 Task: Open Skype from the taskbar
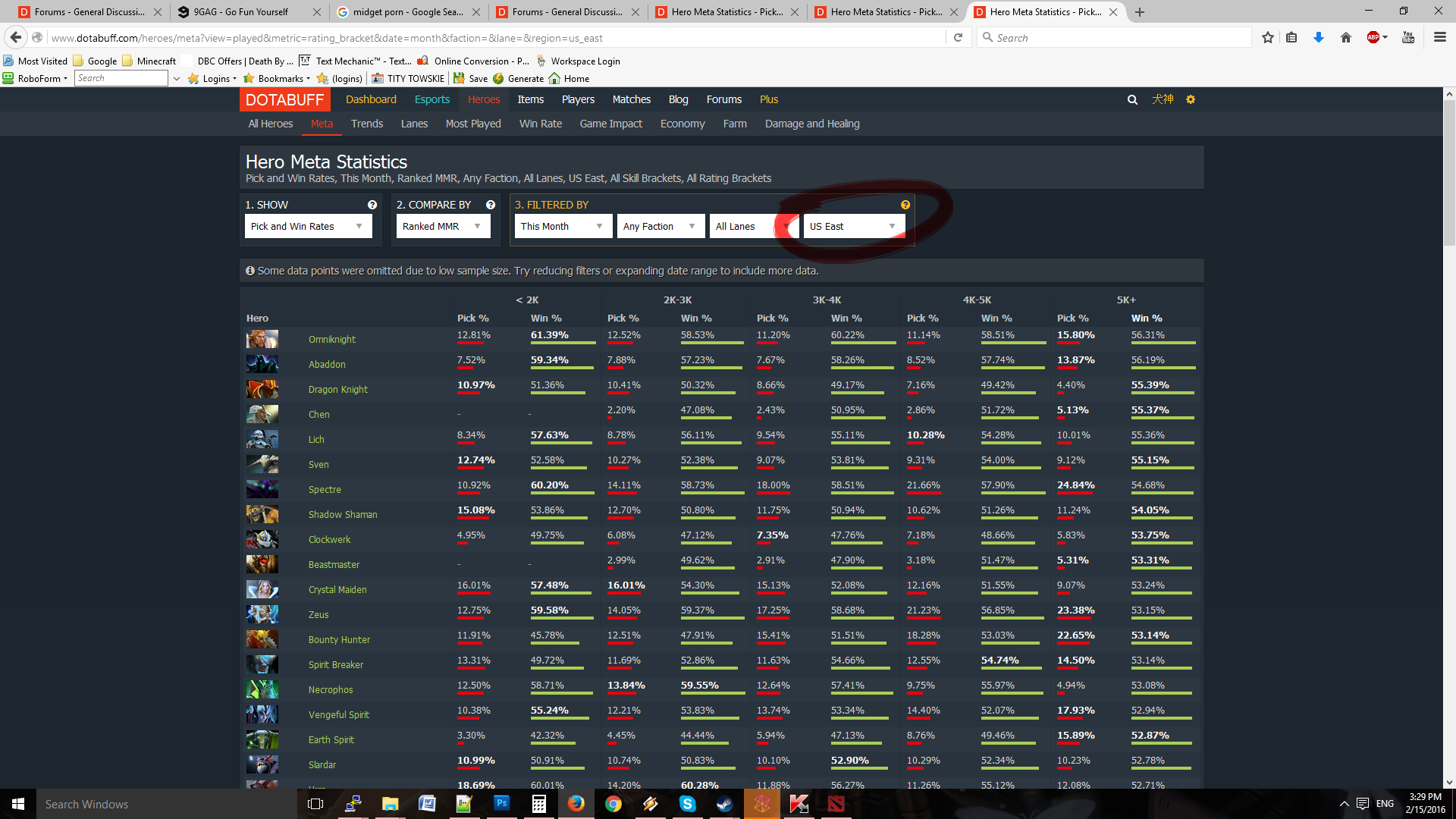(688, 804)
